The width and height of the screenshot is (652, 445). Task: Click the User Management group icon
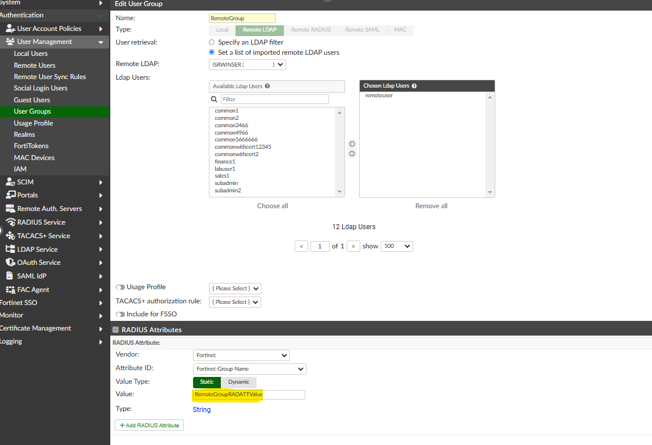10,42
